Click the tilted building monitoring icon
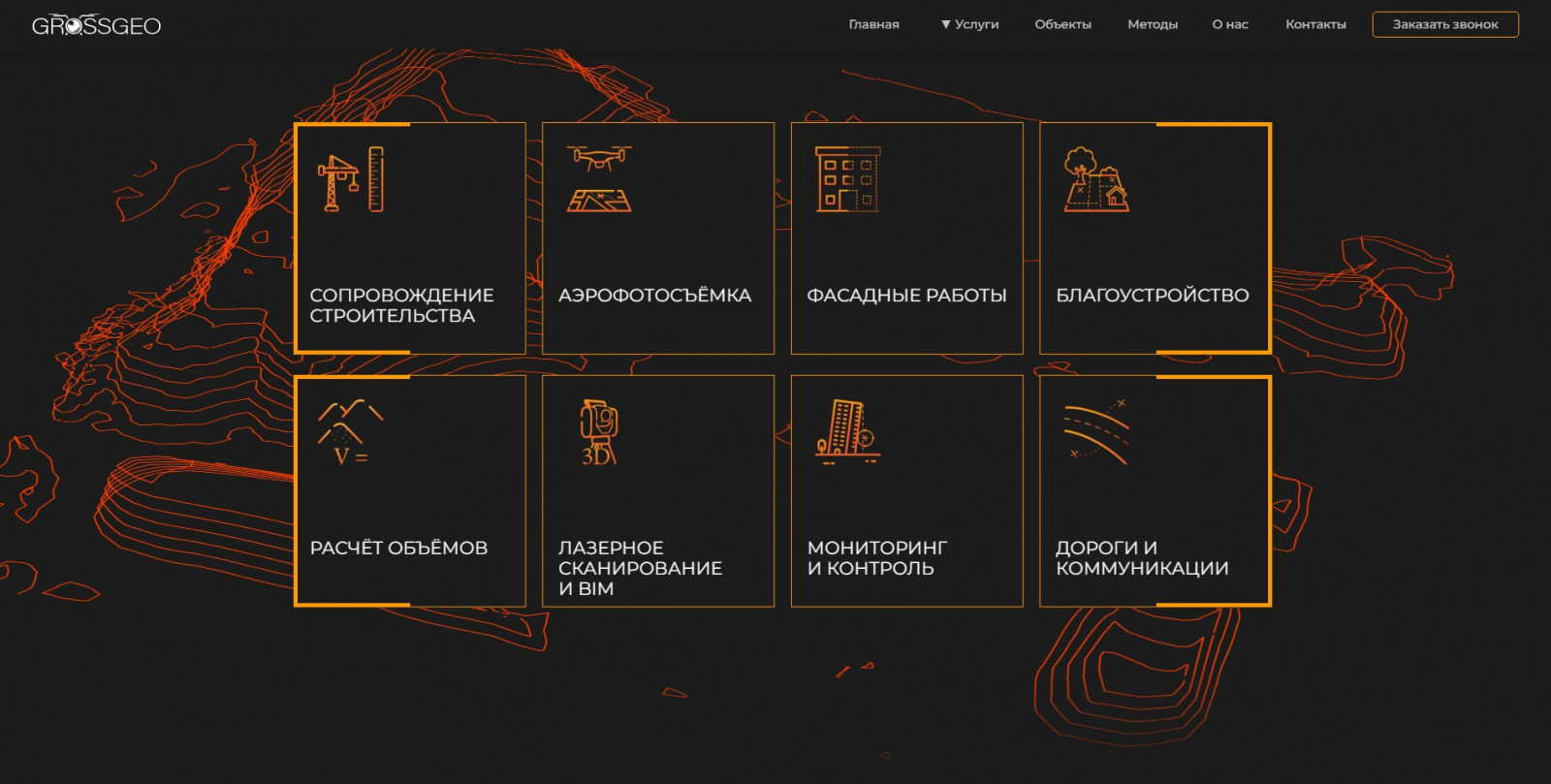This screenshot has width=1551, height=784. coord(848,432)
